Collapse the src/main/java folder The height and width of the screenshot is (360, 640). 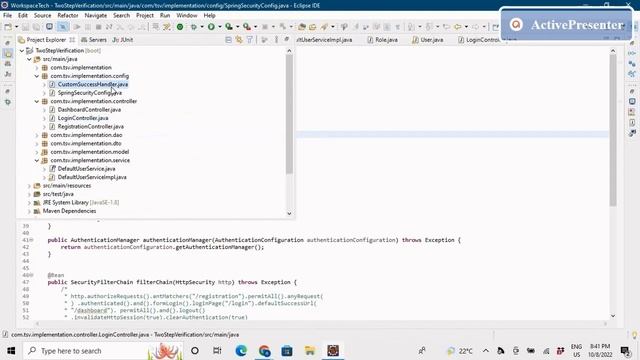[29, 59]
